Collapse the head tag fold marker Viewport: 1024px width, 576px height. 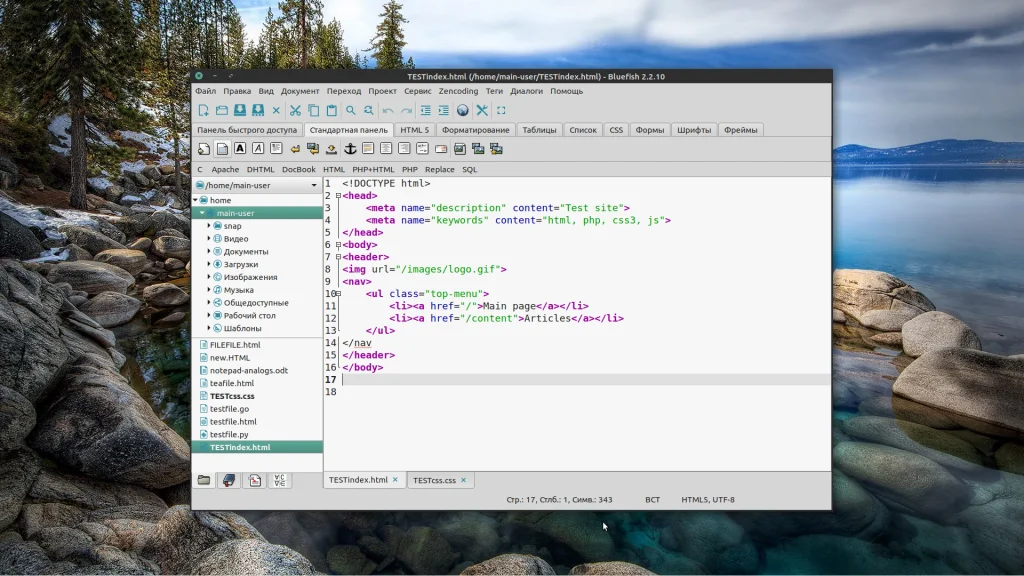tap(339, 196)
